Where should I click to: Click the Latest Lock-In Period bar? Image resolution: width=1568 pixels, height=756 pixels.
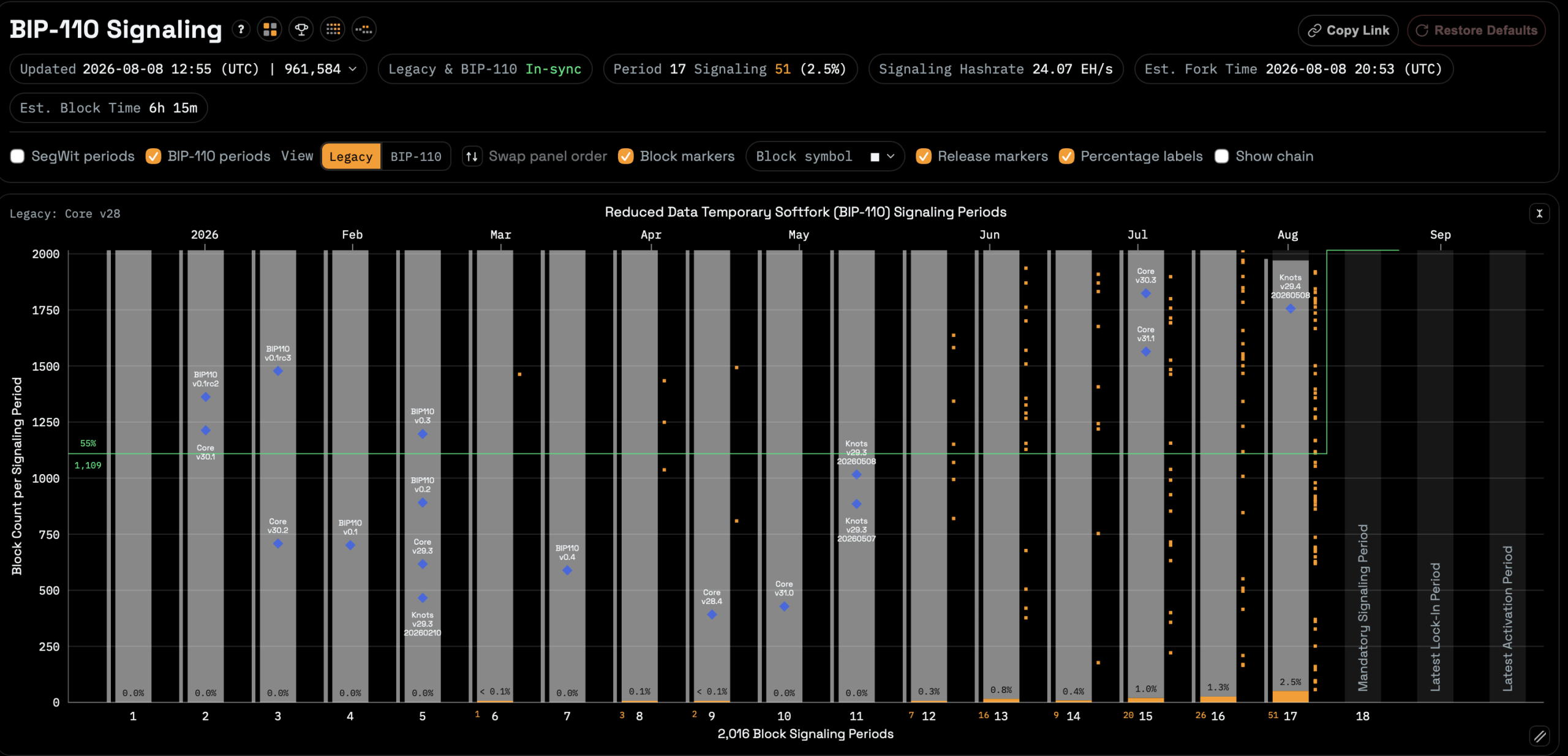(1435, 477)
